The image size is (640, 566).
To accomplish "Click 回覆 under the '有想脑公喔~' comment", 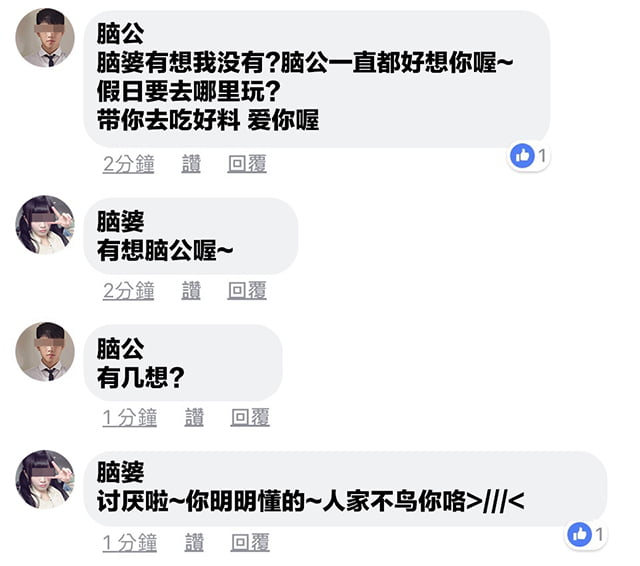I will coord(247,291).
